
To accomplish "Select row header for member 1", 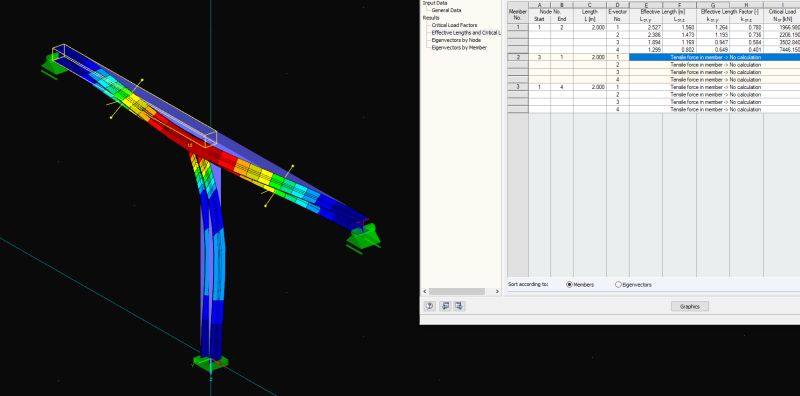I will pos(518,28).
